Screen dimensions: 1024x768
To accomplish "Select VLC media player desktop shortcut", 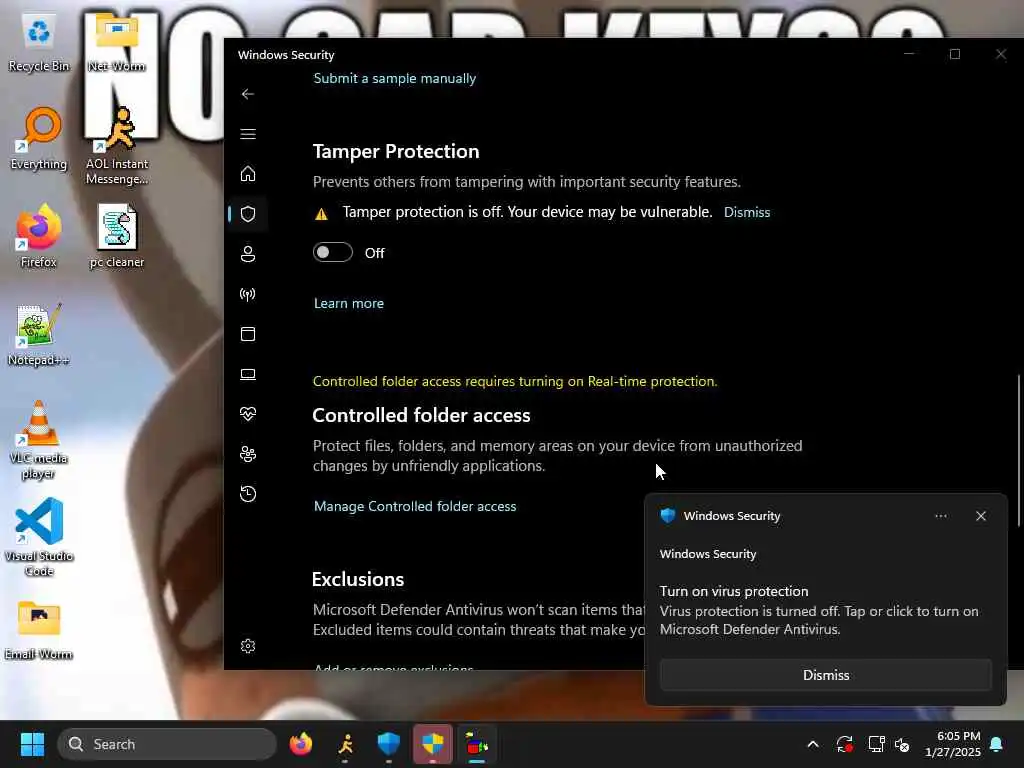I will 39,440.
